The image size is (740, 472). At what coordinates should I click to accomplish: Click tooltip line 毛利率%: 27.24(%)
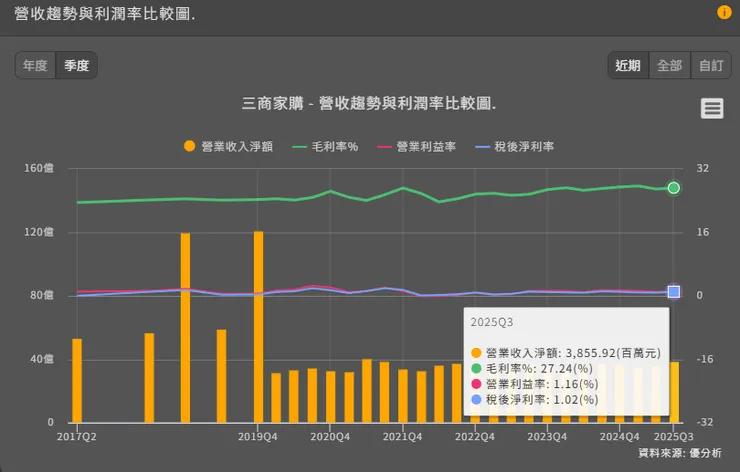pyautogui.click(x=532, y=369)
